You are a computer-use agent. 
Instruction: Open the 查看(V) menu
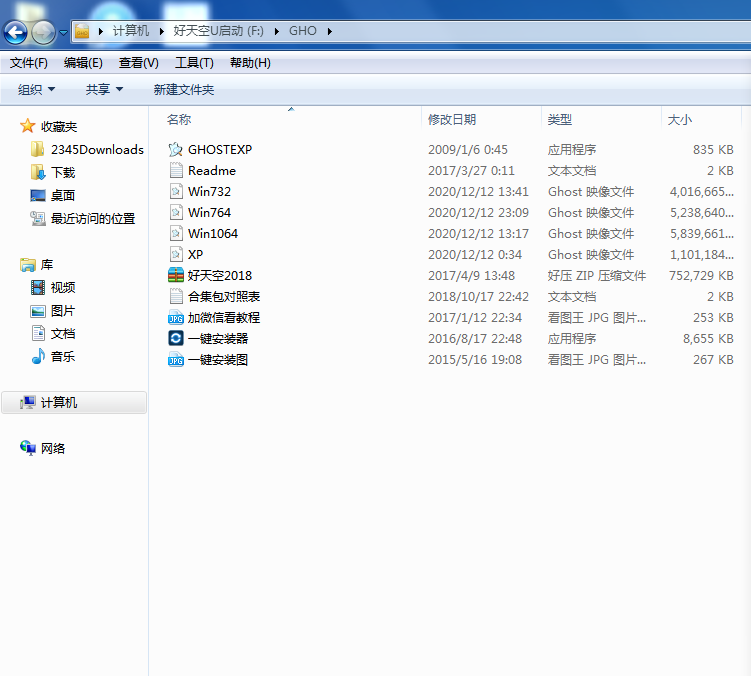pyautogui.click(x=138, y=63)
